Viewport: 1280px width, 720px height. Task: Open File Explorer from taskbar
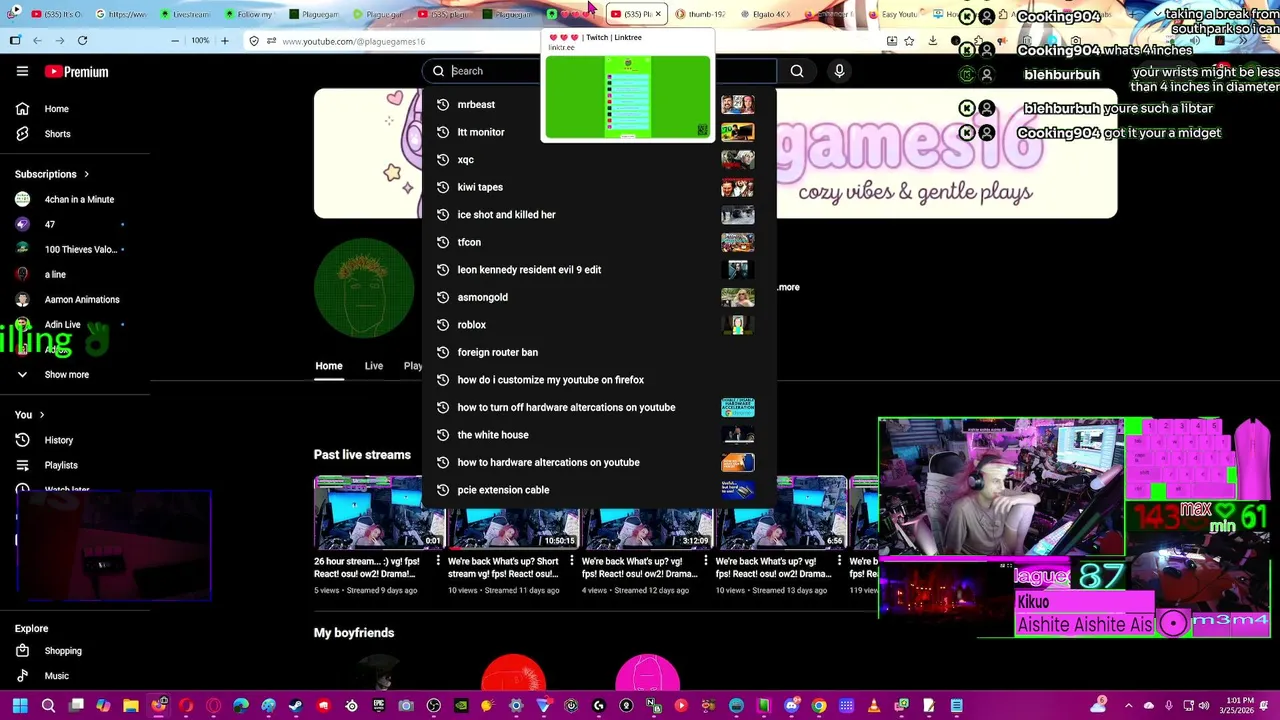click(131, 706)
